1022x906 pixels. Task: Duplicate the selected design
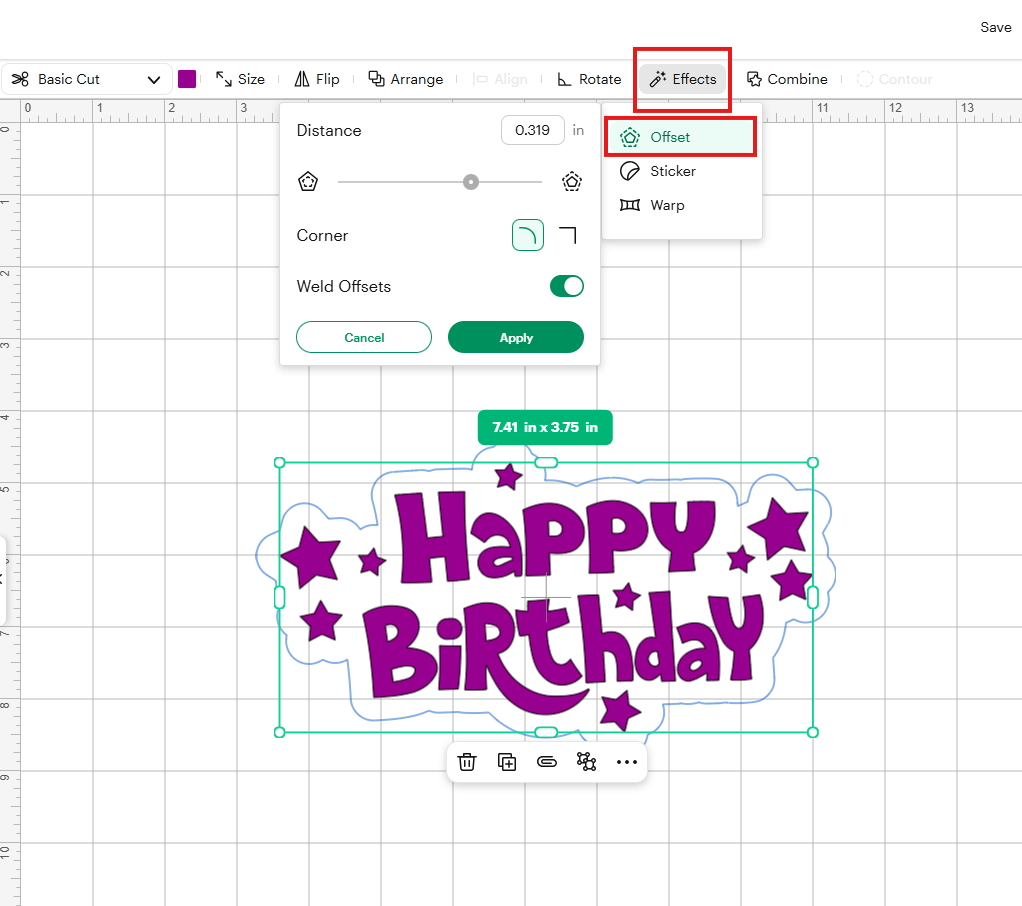click(506, 762)
